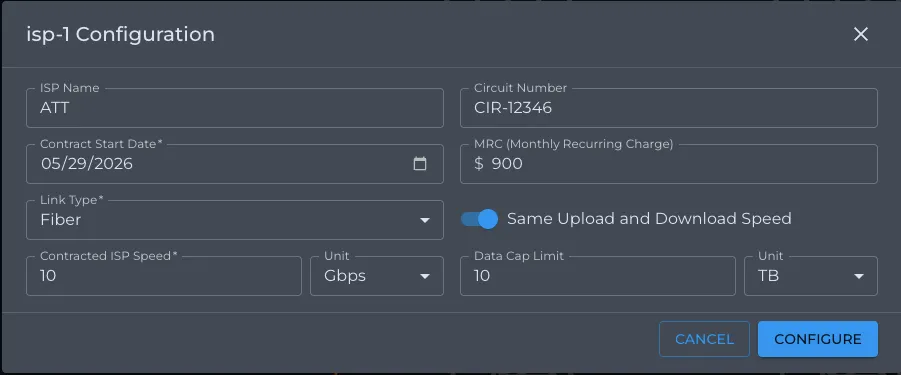Image resolution: width=901 pixels, height=375 pixels.
Task: Open the Gbps speed unit dropdown
Action: coord(377,276)
